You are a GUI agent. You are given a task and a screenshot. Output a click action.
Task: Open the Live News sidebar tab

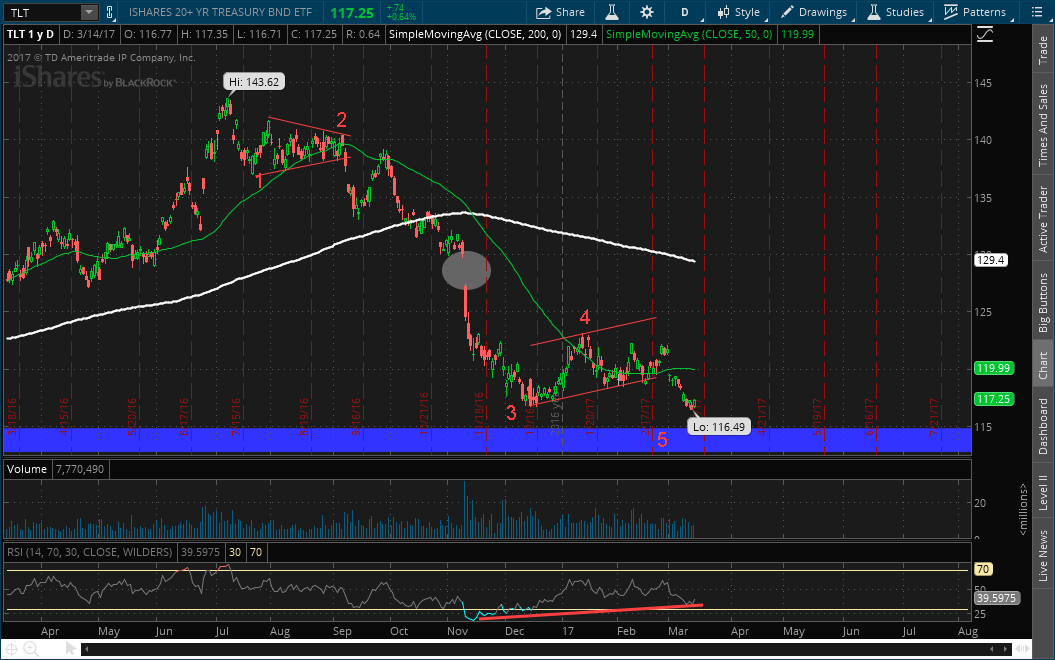(x=1043, y=555)
